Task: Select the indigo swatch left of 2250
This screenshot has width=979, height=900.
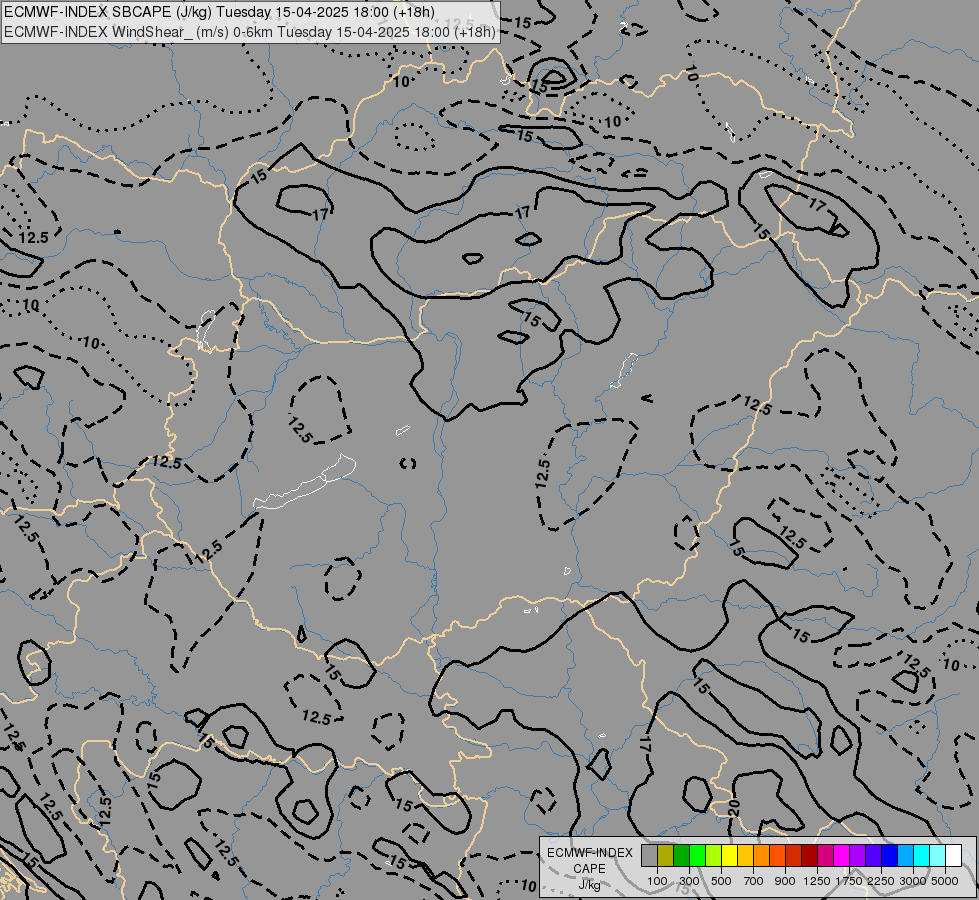Action: point(873,856)
